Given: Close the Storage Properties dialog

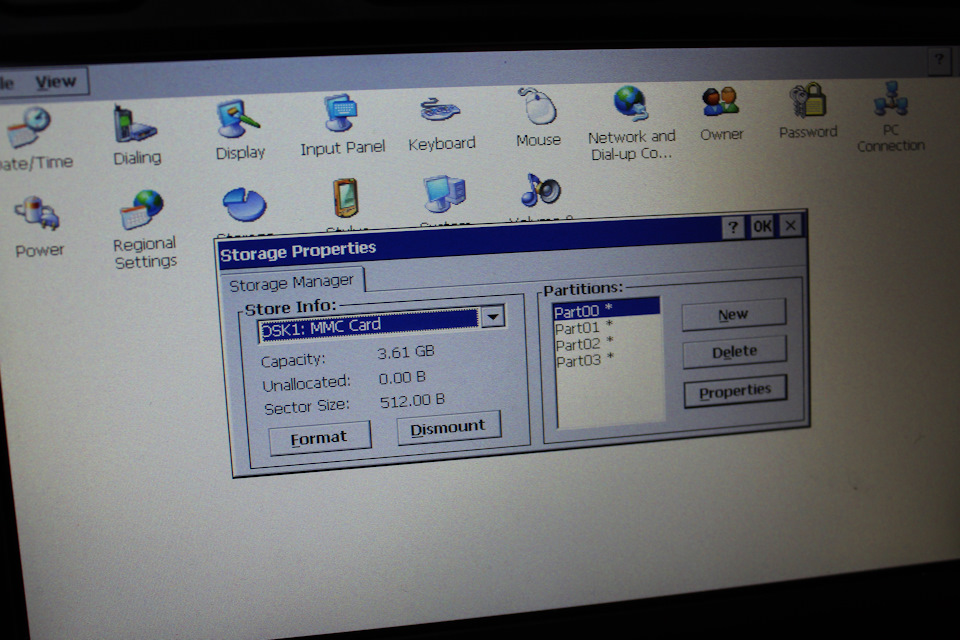Looking at the screenshot, I should [790, 225].
